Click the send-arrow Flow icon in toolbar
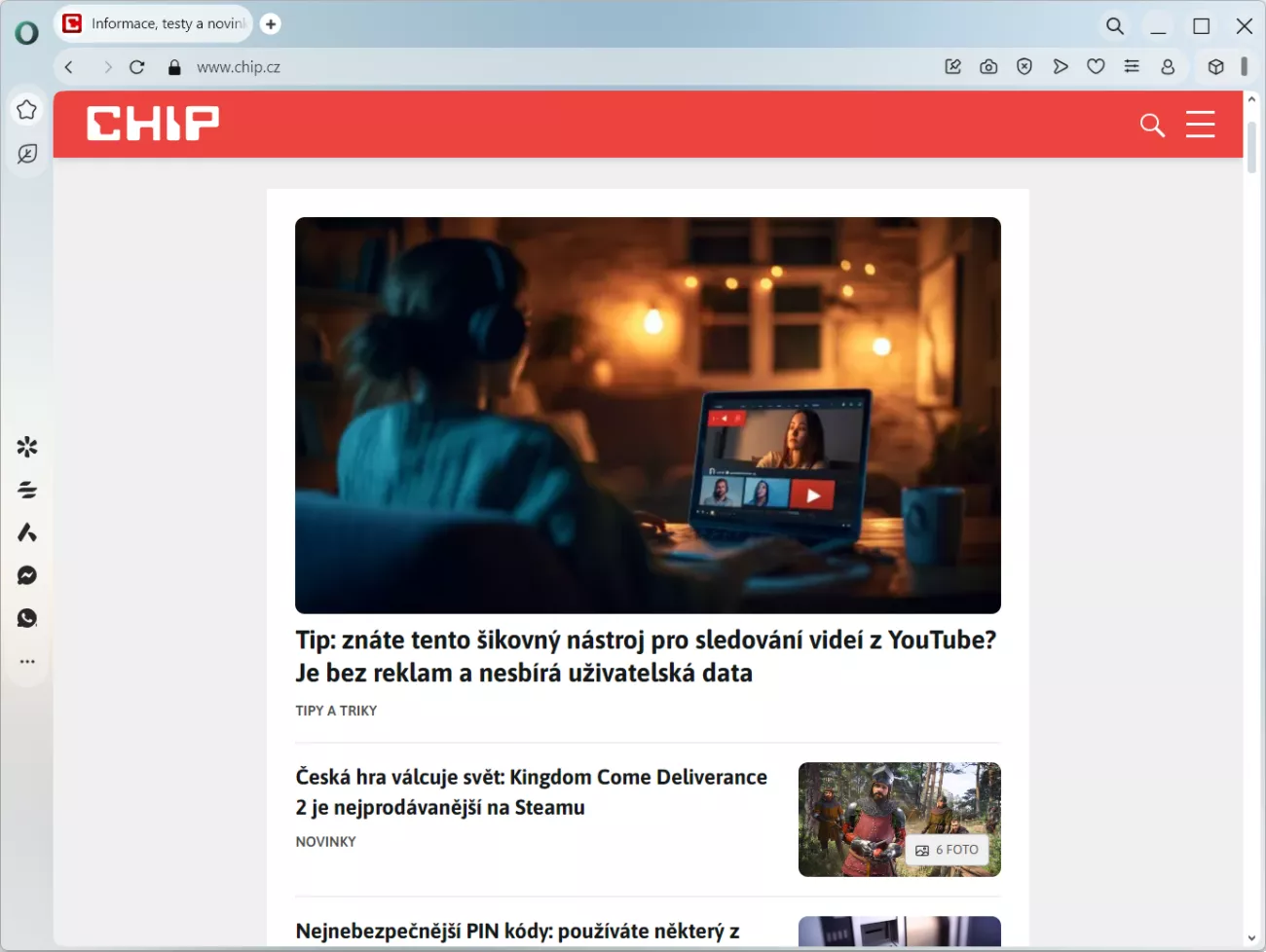Image resolution: width=1266 pixels, height=952 pixels. (x=1061, y=67)
